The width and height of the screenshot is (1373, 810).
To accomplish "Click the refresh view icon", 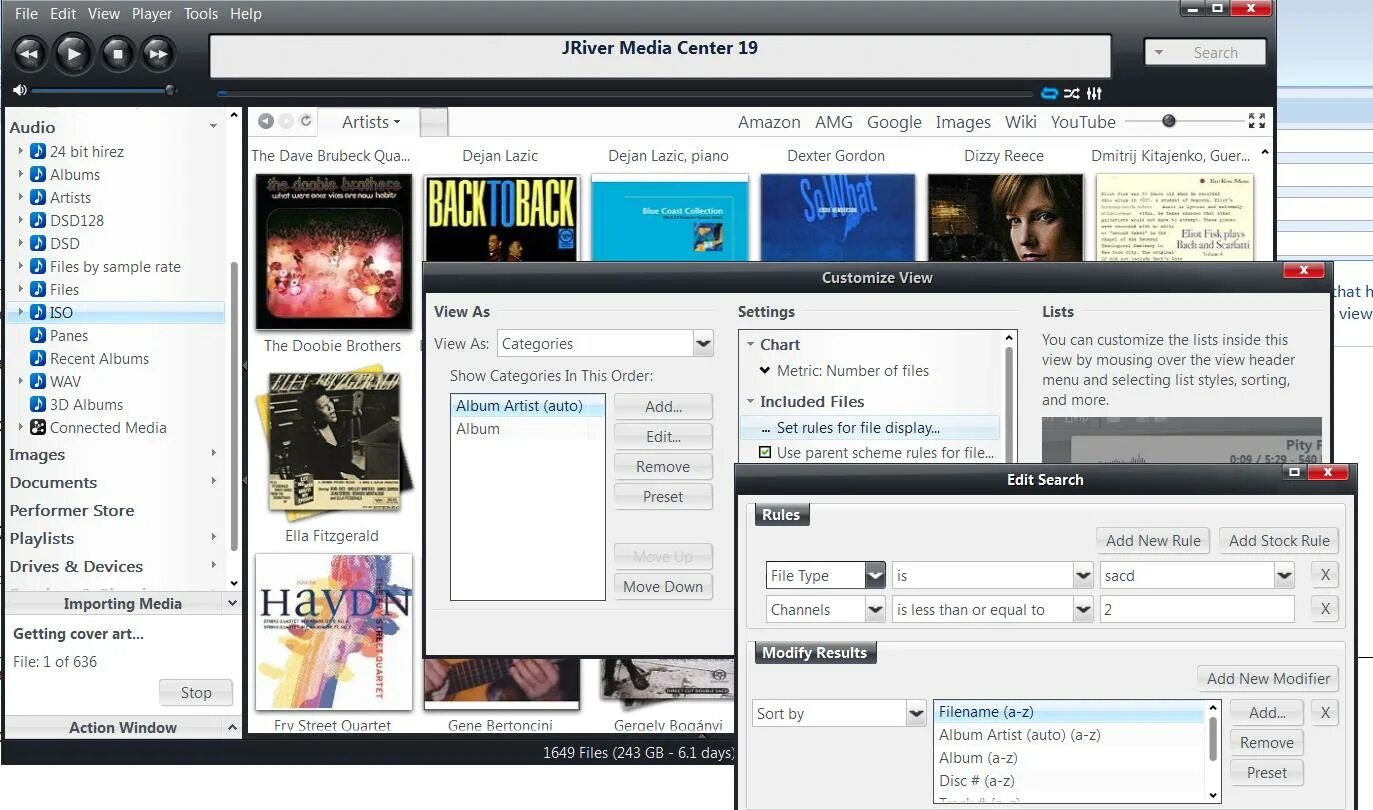I will click(306, 121).
